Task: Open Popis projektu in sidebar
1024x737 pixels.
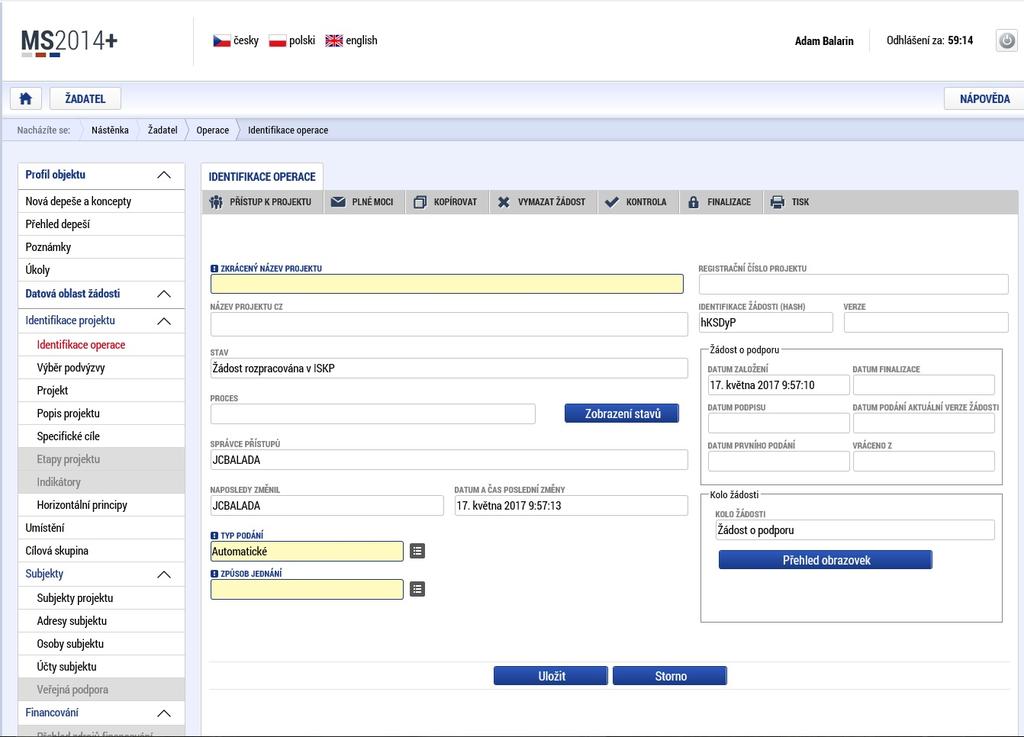Action: click(101, 413)
